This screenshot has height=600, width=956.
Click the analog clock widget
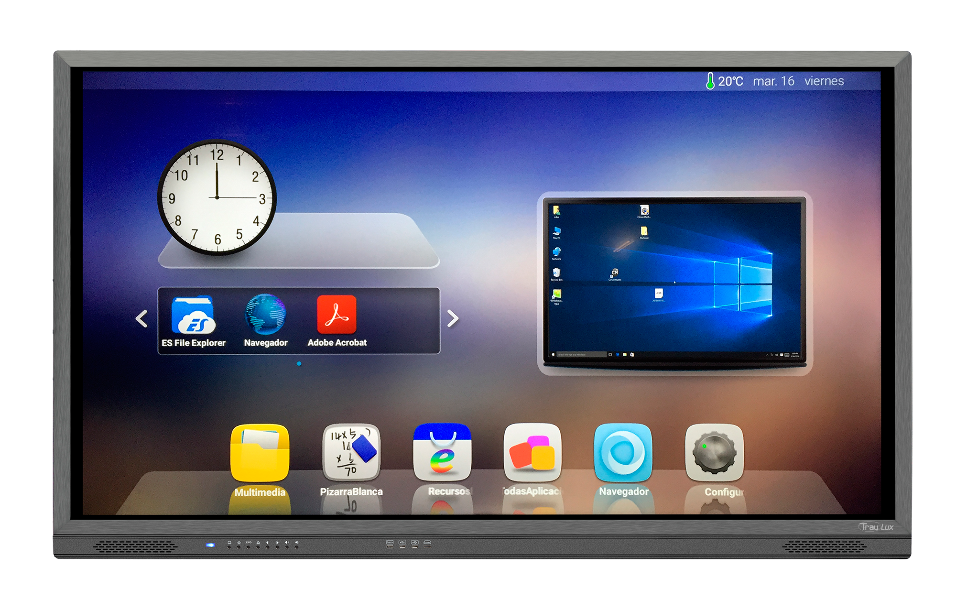[x=217, y=197]
